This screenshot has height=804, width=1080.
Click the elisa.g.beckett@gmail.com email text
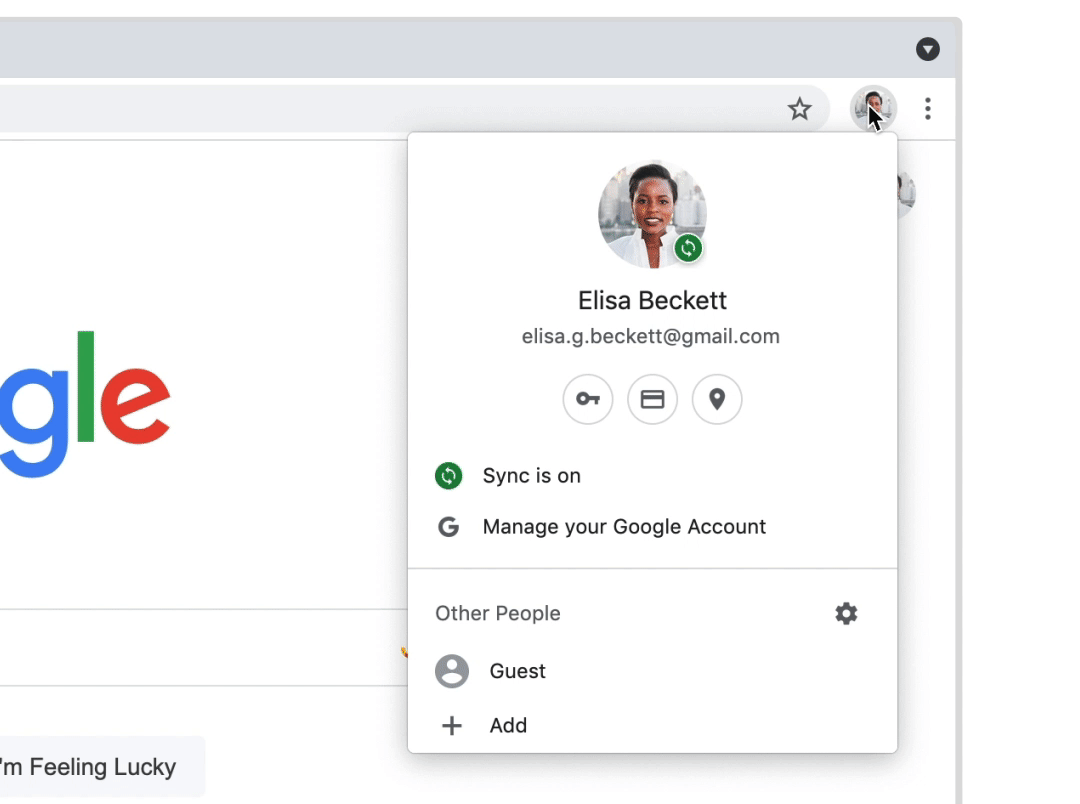tap(650, 337)
